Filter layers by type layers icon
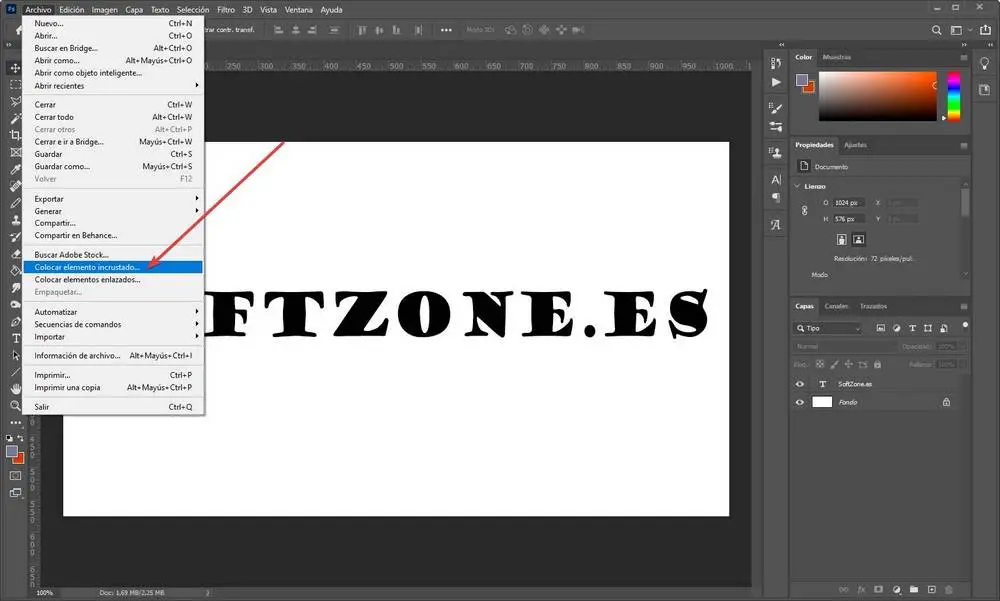Screen dimensions: 1000x601 point(912,328)
